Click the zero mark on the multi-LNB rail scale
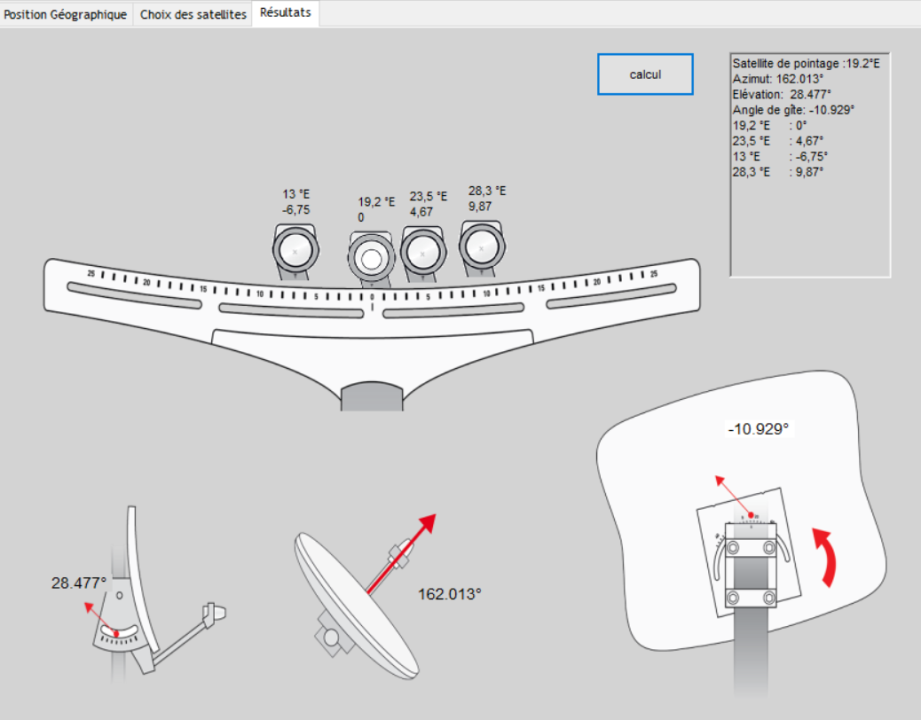The image size is (921, 720). click(372, 298)
